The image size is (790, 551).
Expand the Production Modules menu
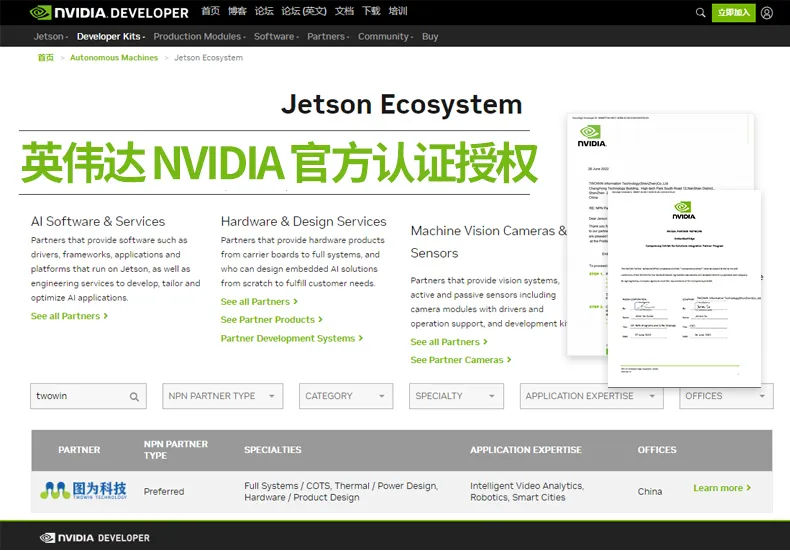(x=200, y=36)
